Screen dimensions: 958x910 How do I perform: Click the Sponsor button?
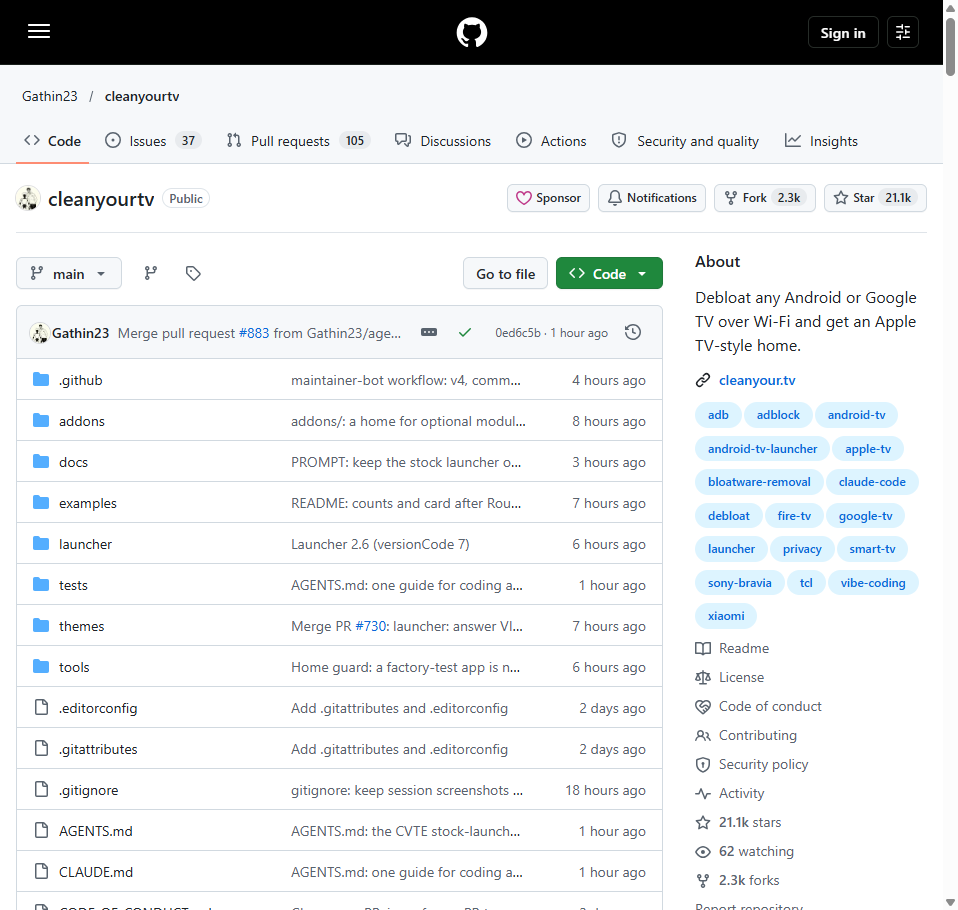(548, 198)
